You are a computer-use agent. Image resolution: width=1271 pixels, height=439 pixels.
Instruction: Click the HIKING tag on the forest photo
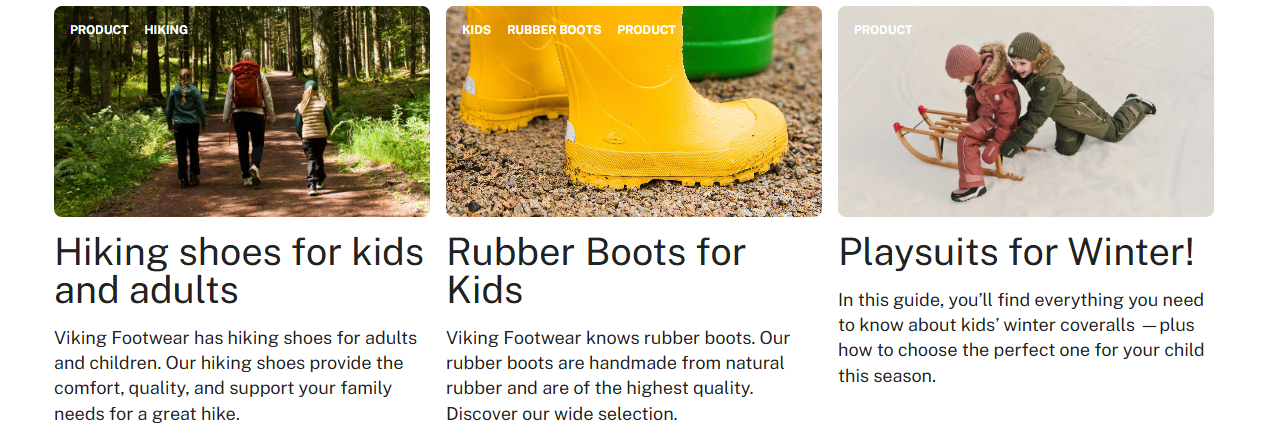click(166, 30)
